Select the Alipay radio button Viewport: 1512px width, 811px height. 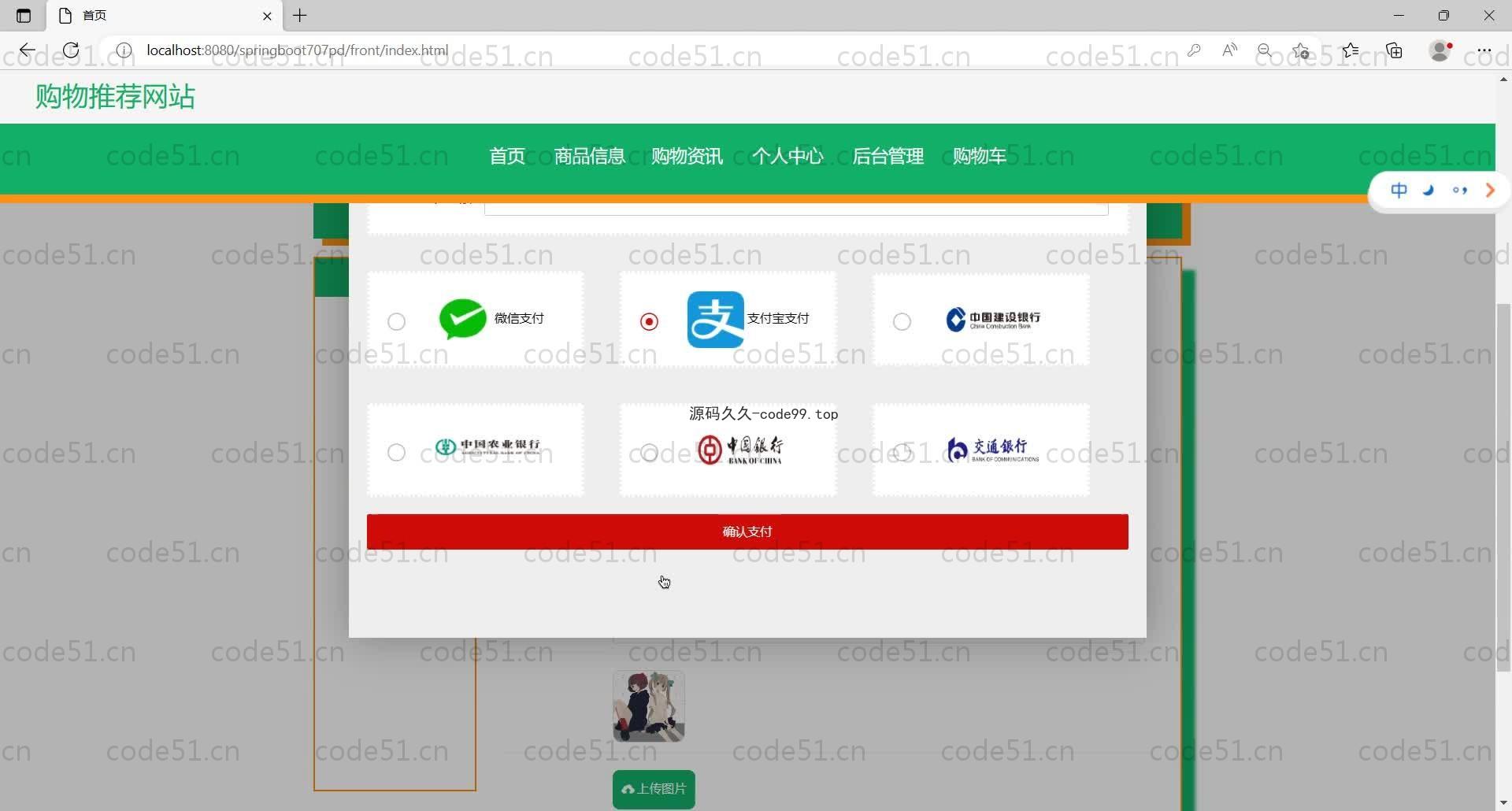click(649, 321)
